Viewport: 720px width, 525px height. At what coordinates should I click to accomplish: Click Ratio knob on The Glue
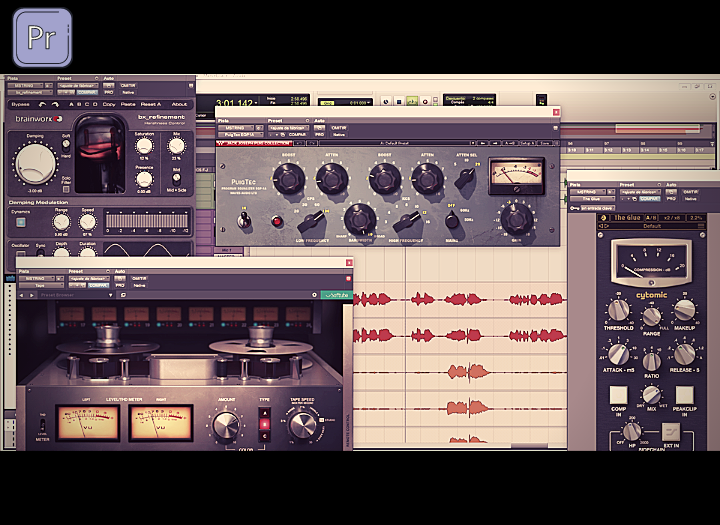pyautogui.click(x=651, y=361)
